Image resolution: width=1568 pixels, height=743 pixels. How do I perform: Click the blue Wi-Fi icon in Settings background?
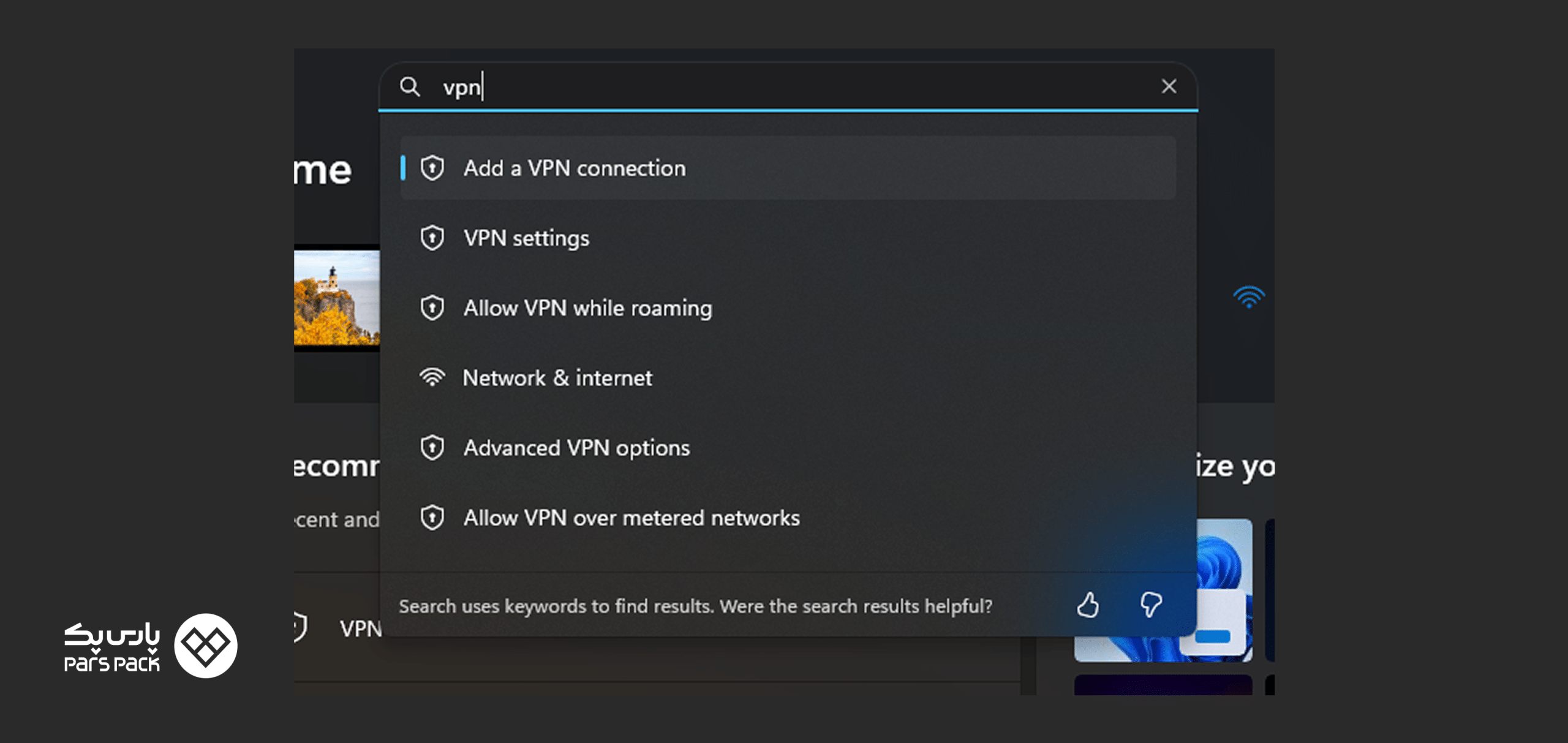1249,297
